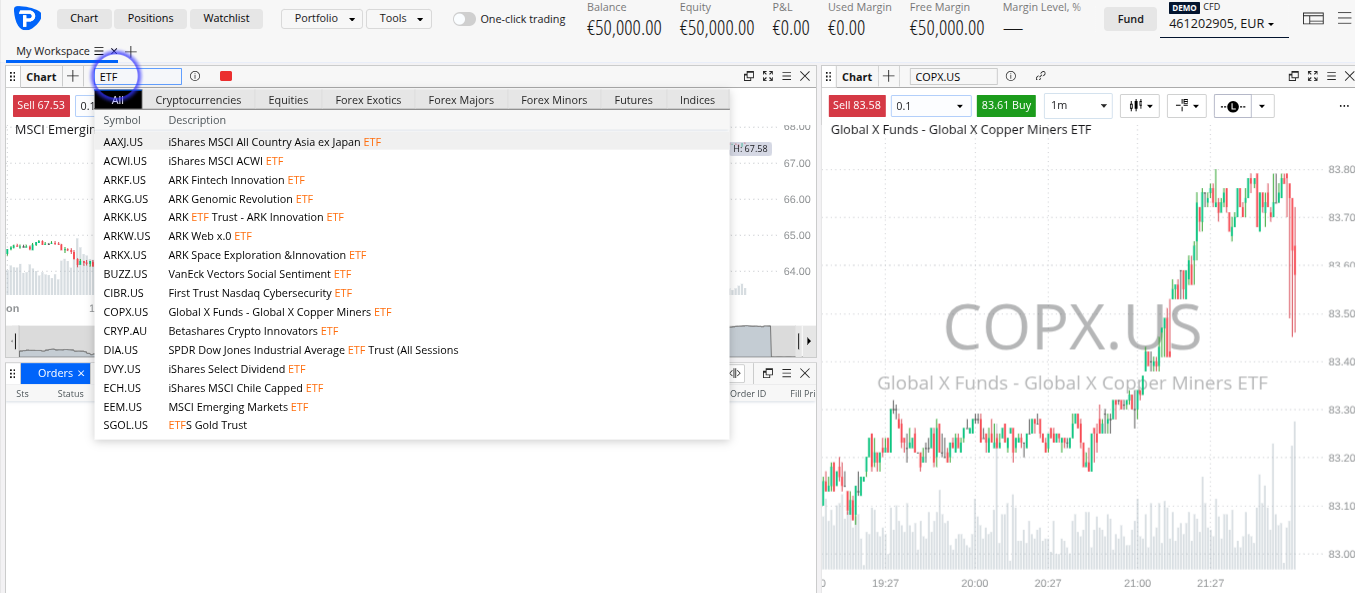This screenshot has width=1355, height=593.
Task: Detach the left chart panel window
Action: 749,76
